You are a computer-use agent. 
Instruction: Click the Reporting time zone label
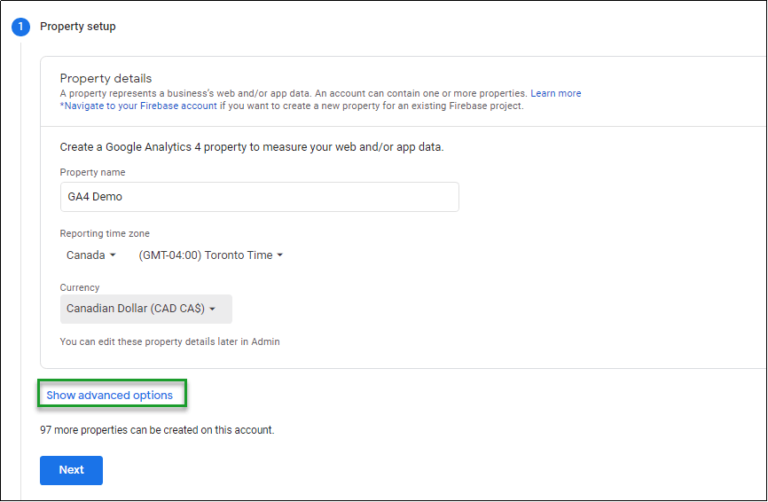[105, 234]
